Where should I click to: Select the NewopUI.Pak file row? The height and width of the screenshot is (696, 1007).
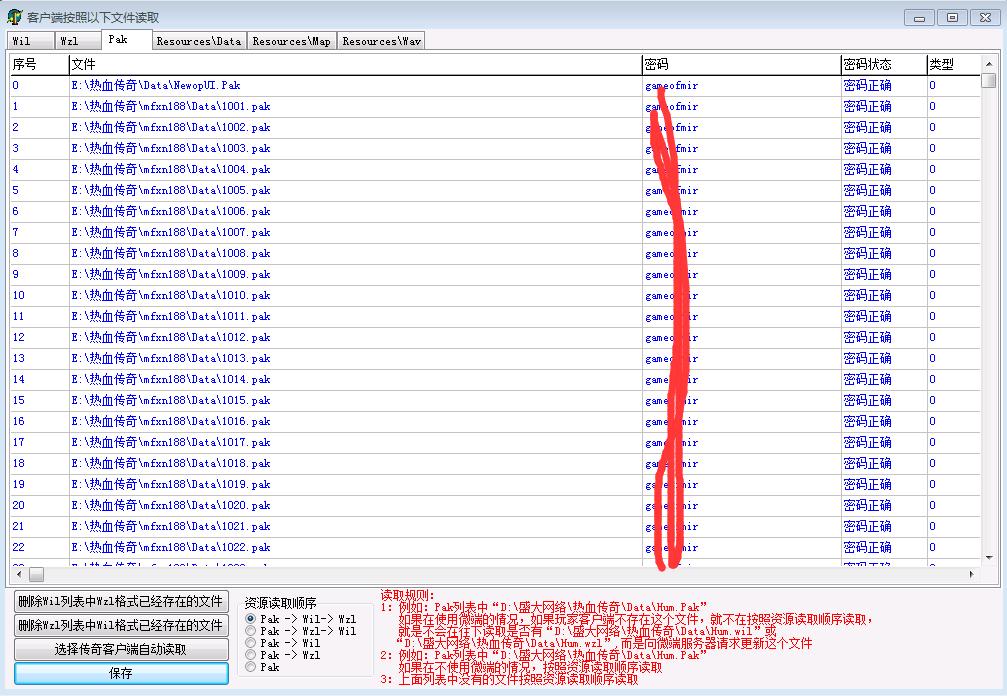click(155, 86)
